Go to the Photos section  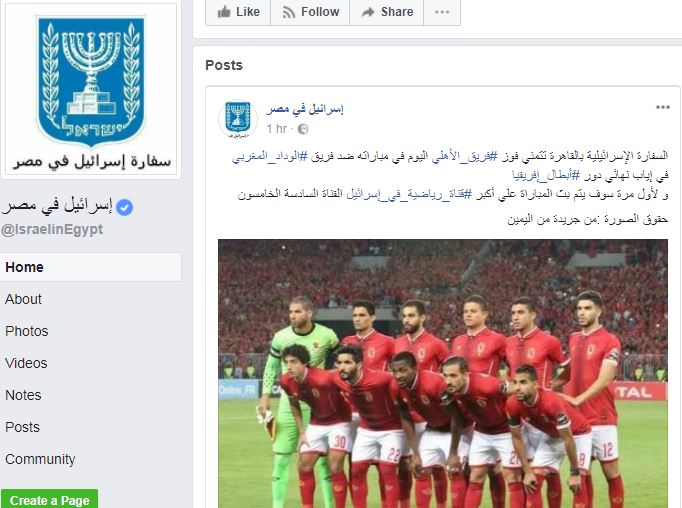[27, 331]
